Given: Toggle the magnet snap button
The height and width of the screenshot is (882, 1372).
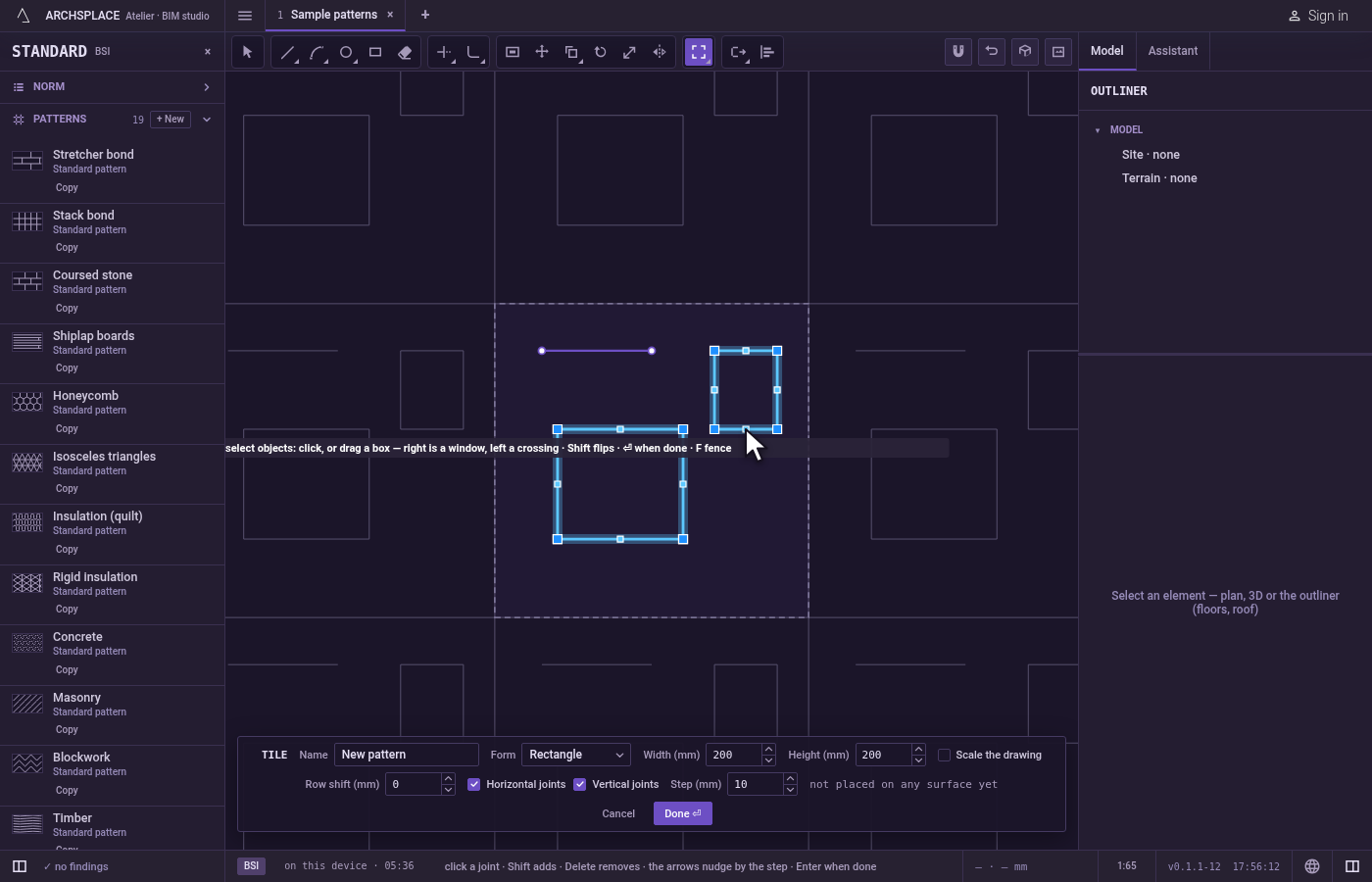Looking at the screenshot, I should pyautogui.click(x=958, y=52).
